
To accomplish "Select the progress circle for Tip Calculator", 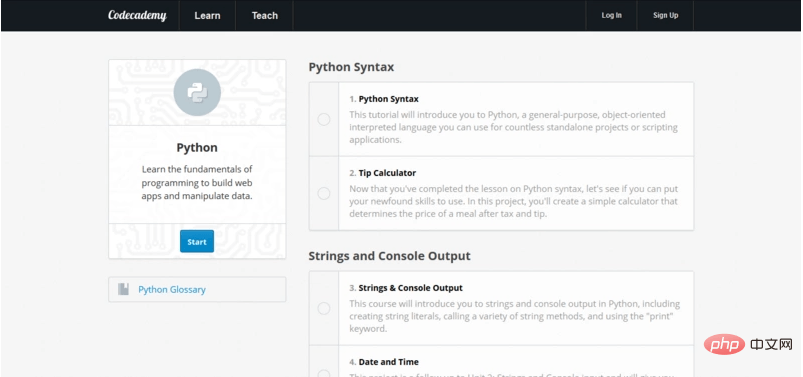I will (324, 193).
